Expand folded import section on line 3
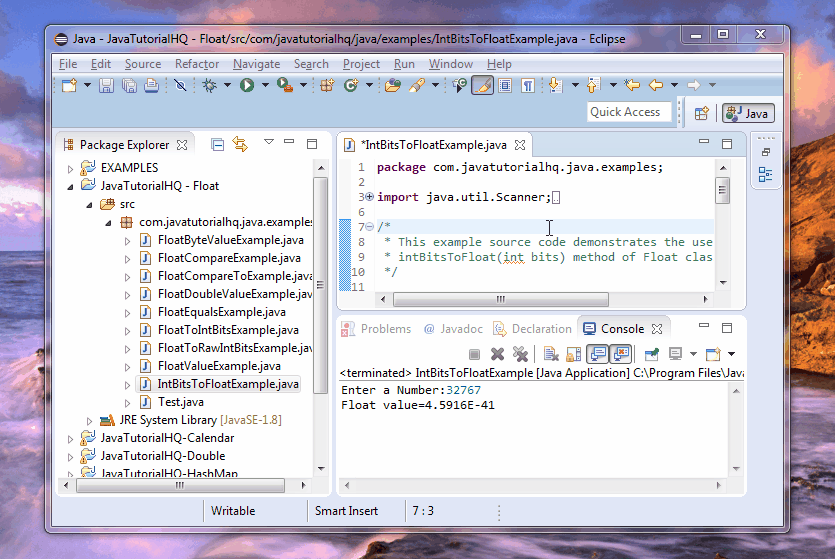This screenshot has width=835, height=559. point(370,197)
